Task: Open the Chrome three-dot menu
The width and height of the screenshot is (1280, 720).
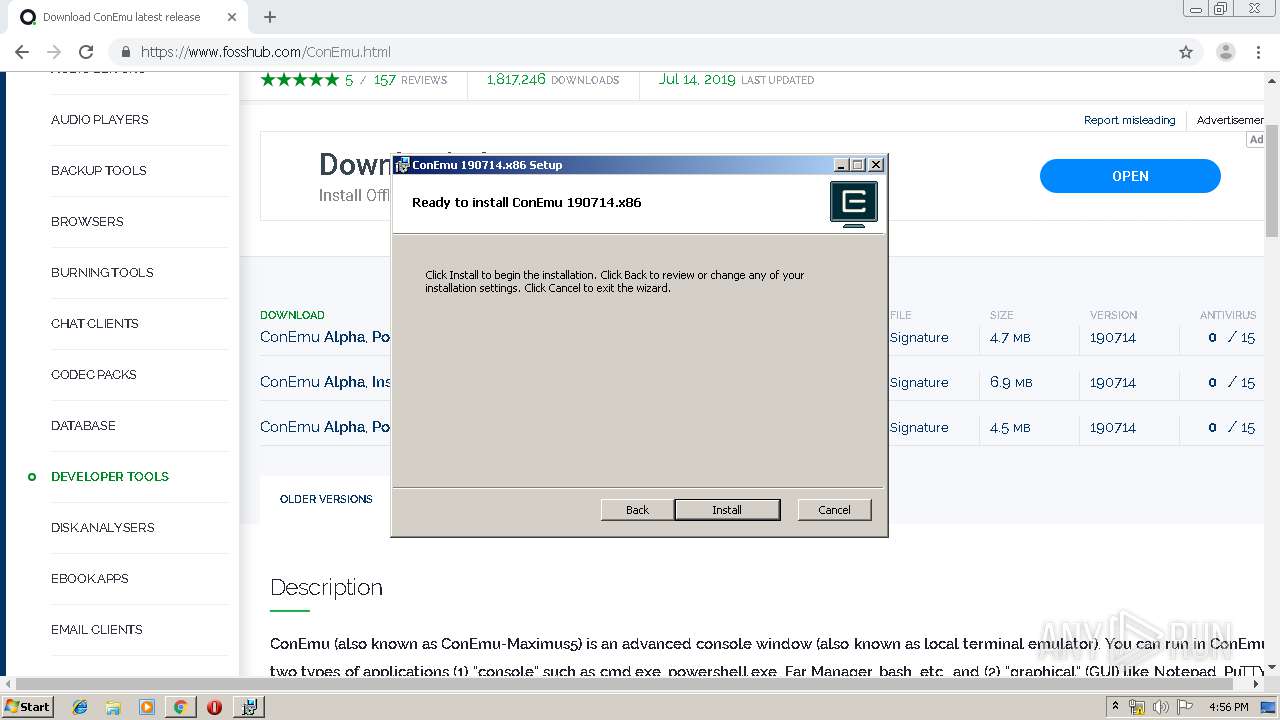Action: pos(1259,52)
